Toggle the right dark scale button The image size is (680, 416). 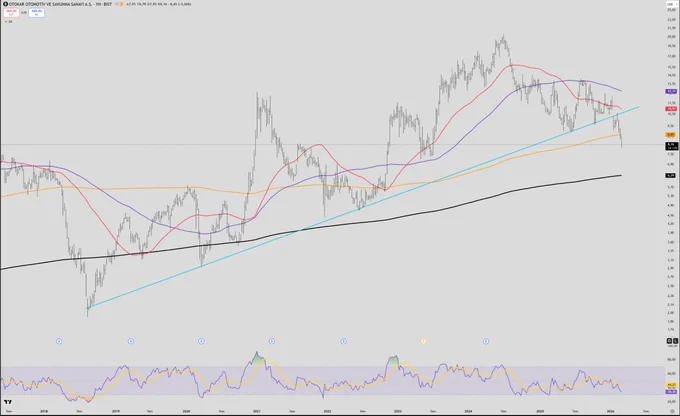coord(675,341)
